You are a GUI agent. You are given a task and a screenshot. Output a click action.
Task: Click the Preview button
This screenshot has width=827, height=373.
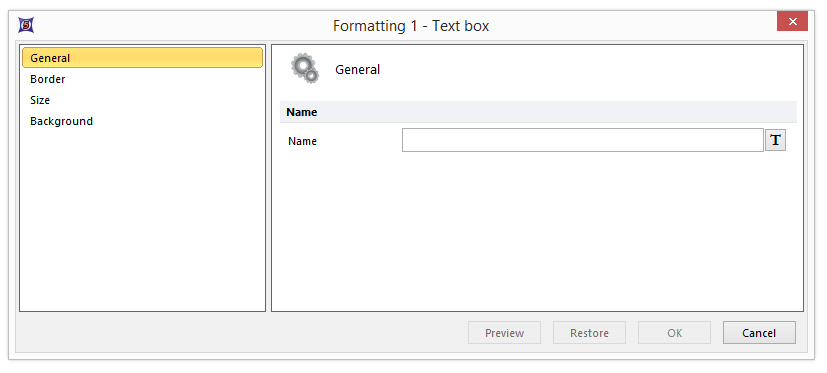coord(504,333)
